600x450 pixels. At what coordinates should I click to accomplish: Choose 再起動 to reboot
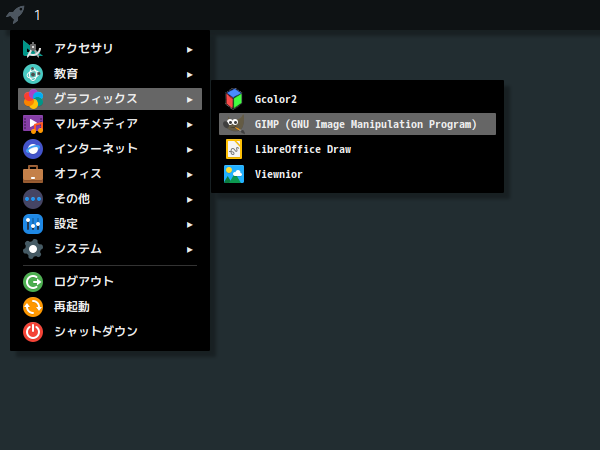pos(110,307)
